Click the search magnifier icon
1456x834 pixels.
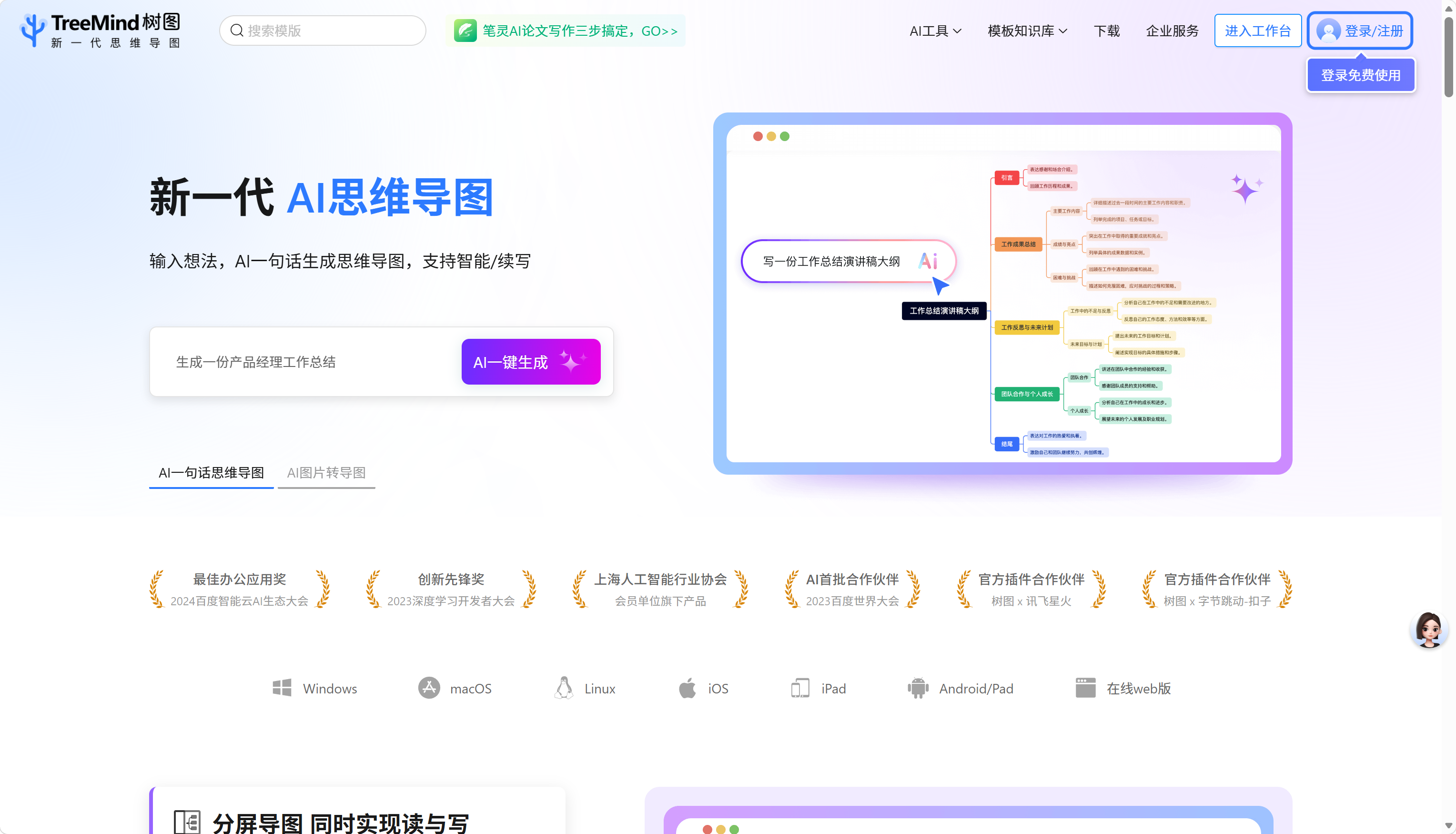pos(236,31)
